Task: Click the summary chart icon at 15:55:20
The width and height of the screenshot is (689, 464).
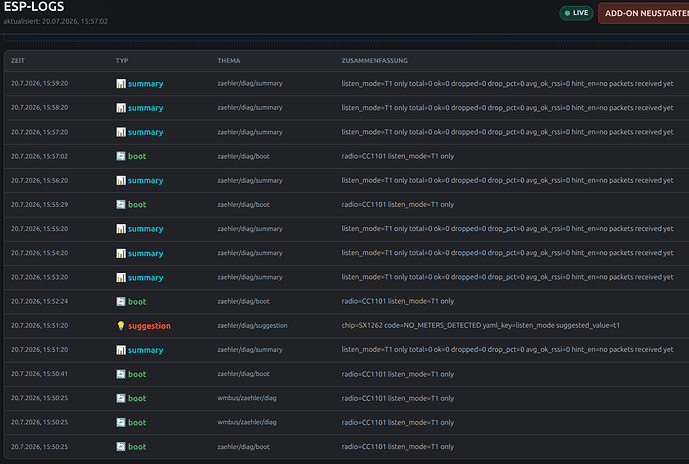Action: (x=121, y=228)
